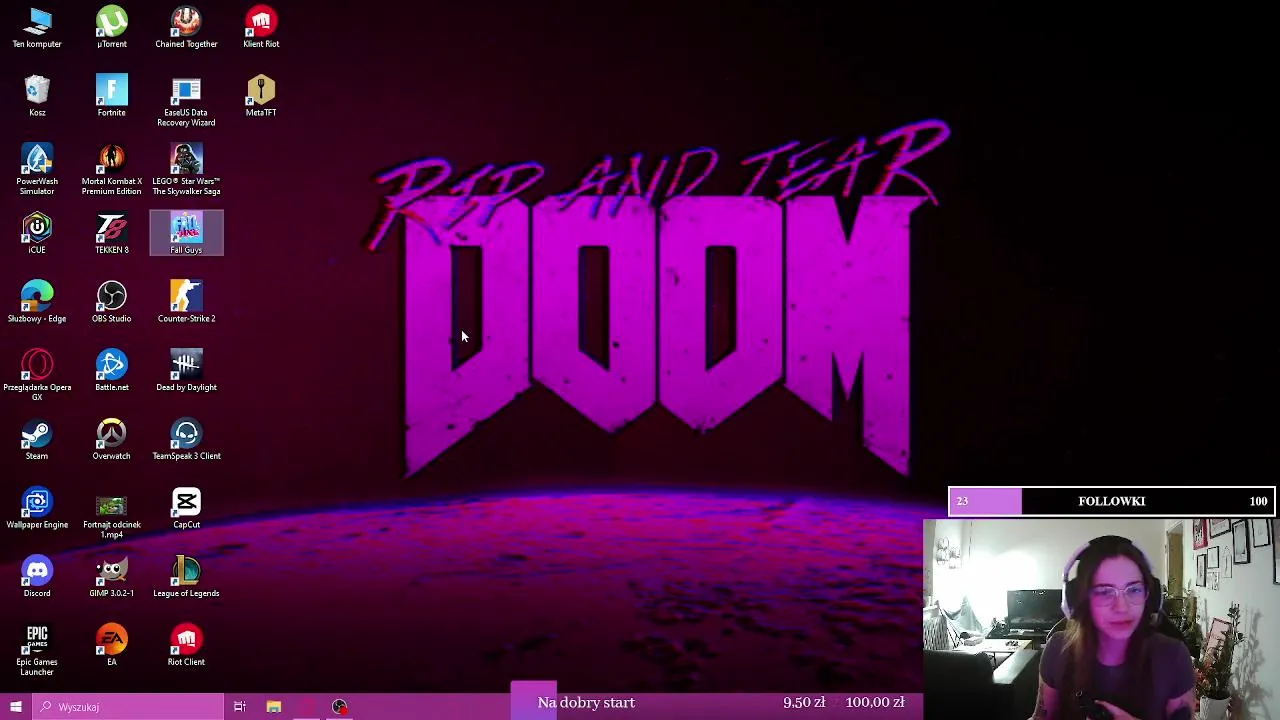The width and height of the screenshot is (1280, 720).
Task: Launch Overwatch from the desktop
Action: [x=112, y=439]
